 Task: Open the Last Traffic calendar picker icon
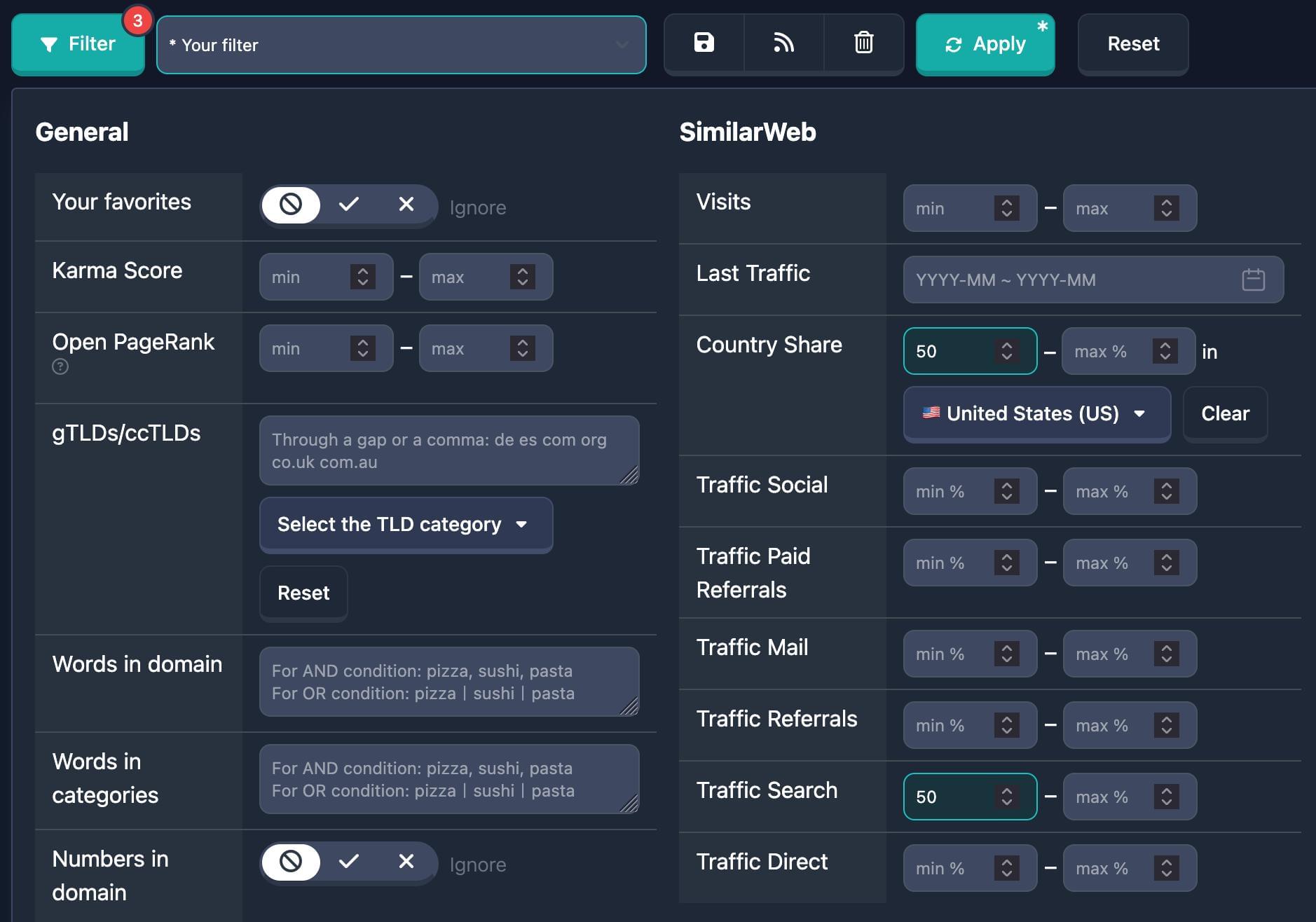click(1253, 280)
